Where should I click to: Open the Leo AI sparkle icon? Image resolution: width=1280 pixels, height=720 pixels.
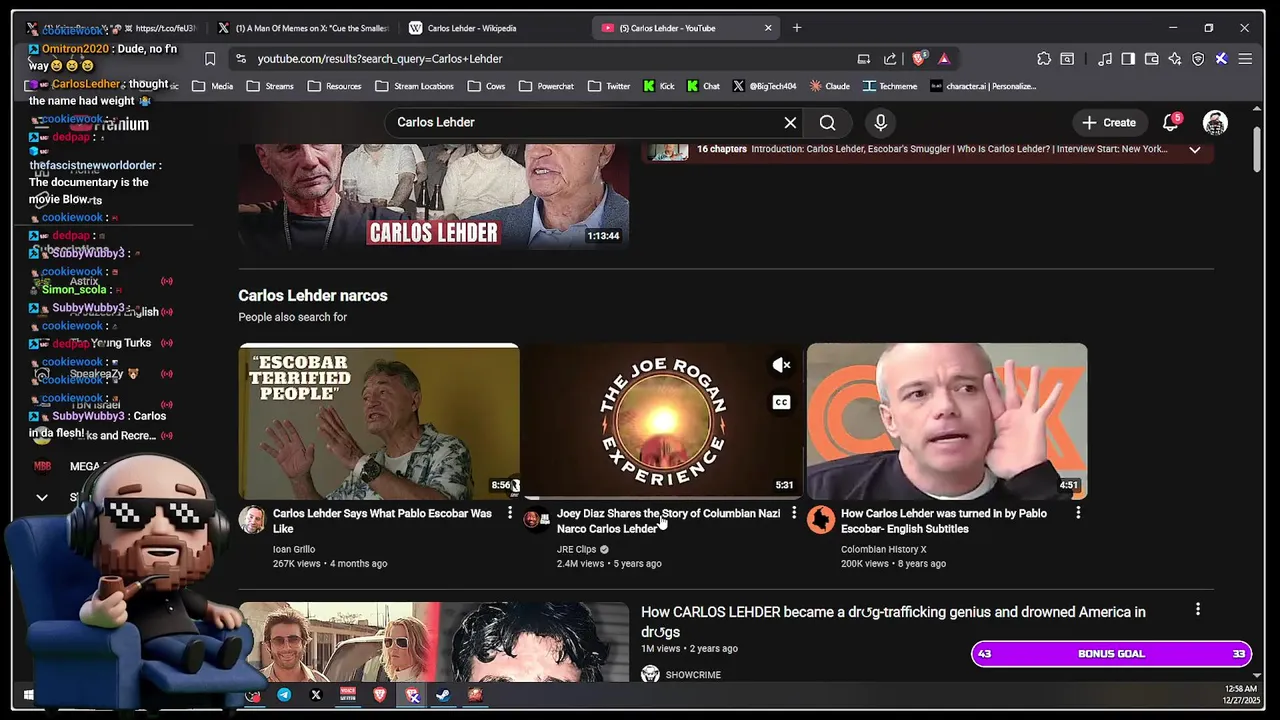coord(1175,59)
